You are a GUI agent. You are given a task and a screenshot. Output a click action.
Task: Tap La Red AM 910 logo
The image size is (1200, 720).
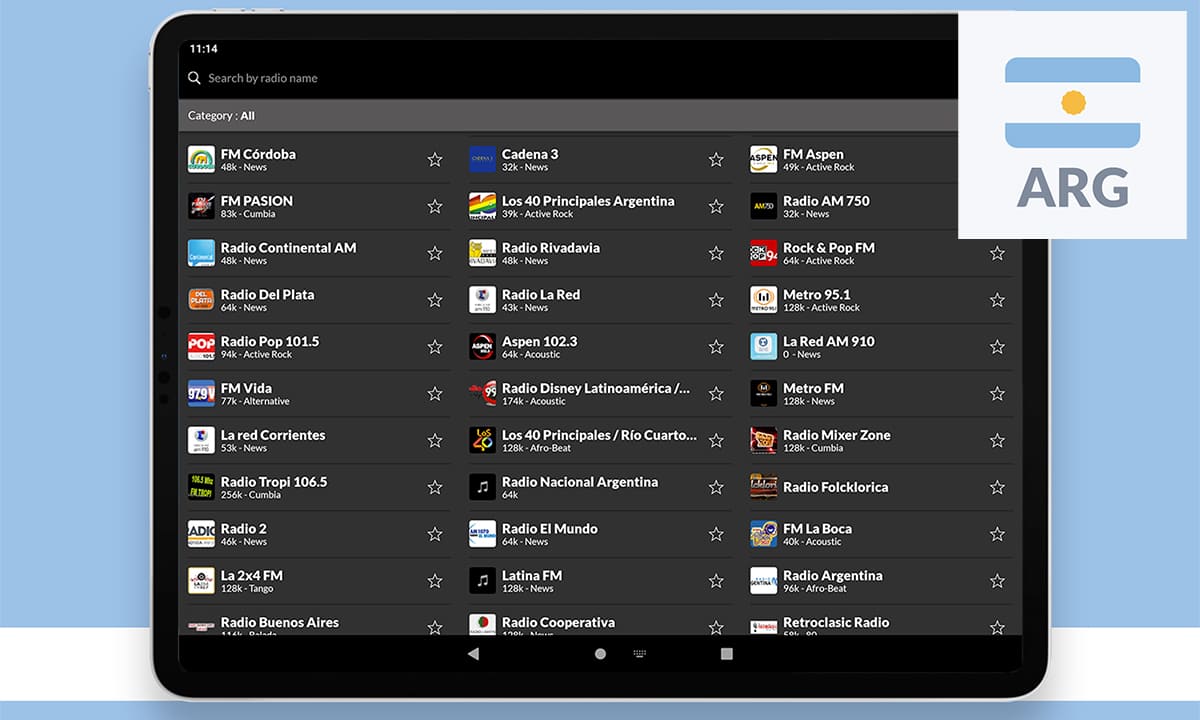pos(763,347)
